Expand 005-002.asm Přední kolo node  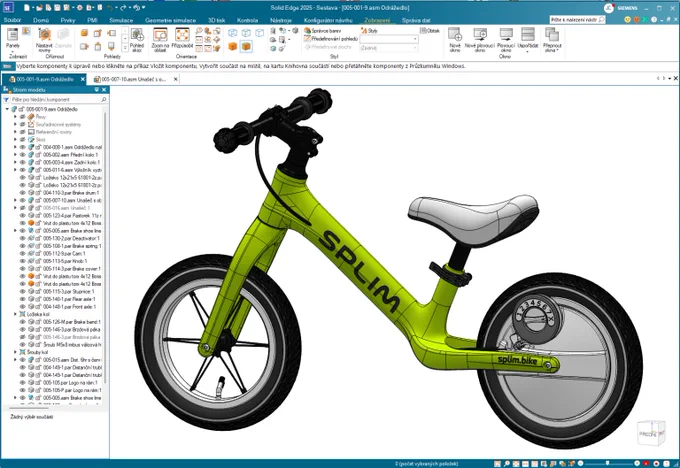pyautogui.click(x=15, y=155)
